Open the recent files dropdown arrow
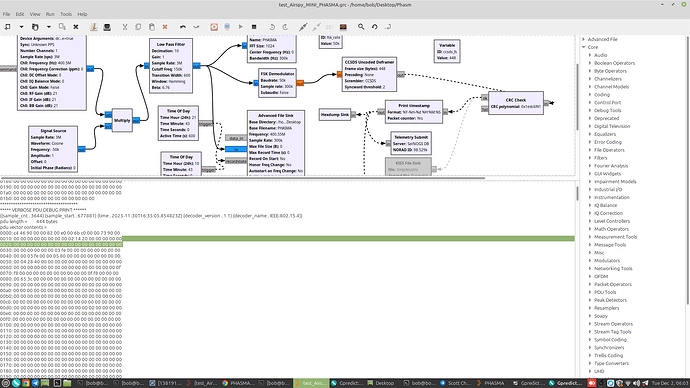 point(48,27)
